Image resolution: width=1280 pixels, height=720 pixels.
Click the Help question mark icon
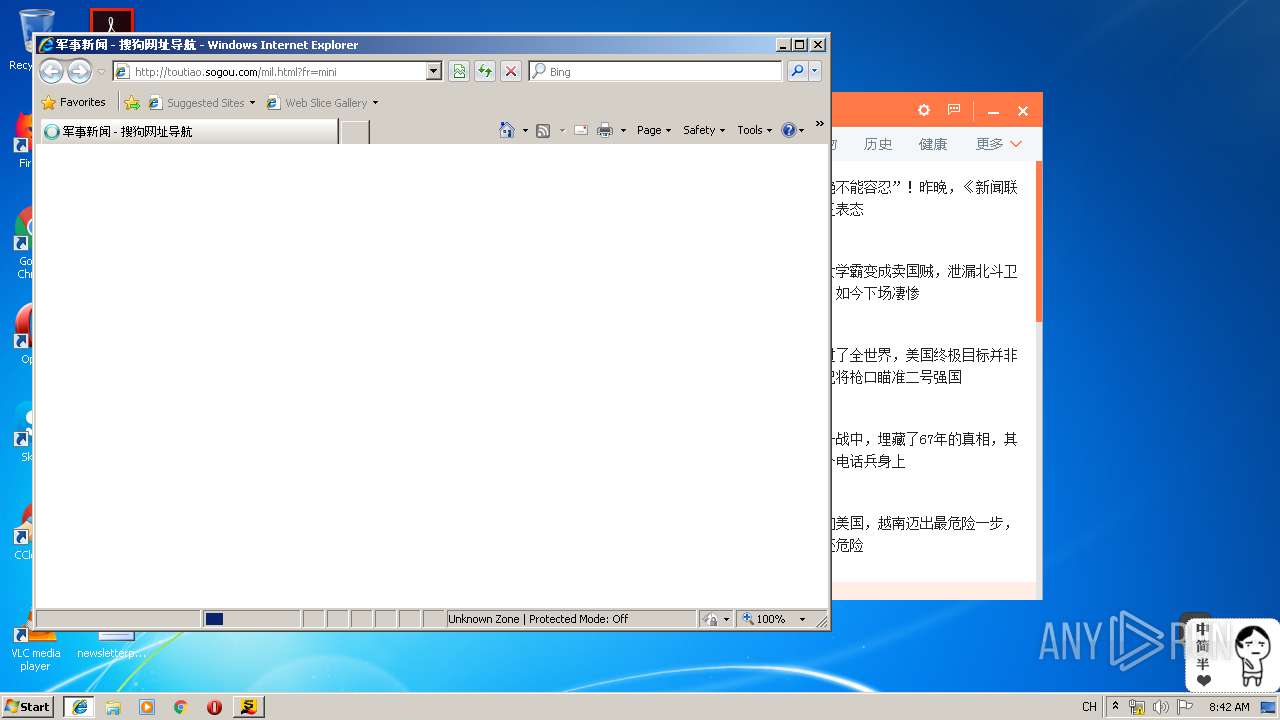[x=788, y=130]
